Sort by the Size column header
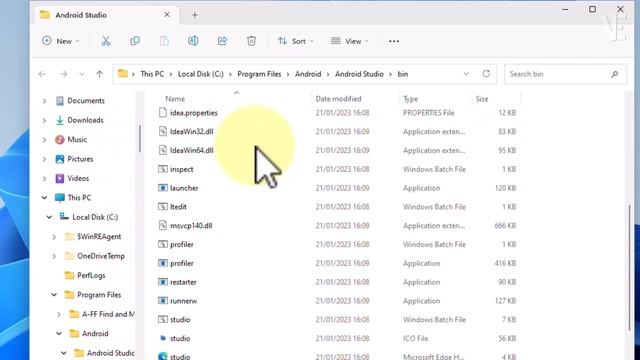The width and height of the screenshot is (640, 360). [482, 99]
